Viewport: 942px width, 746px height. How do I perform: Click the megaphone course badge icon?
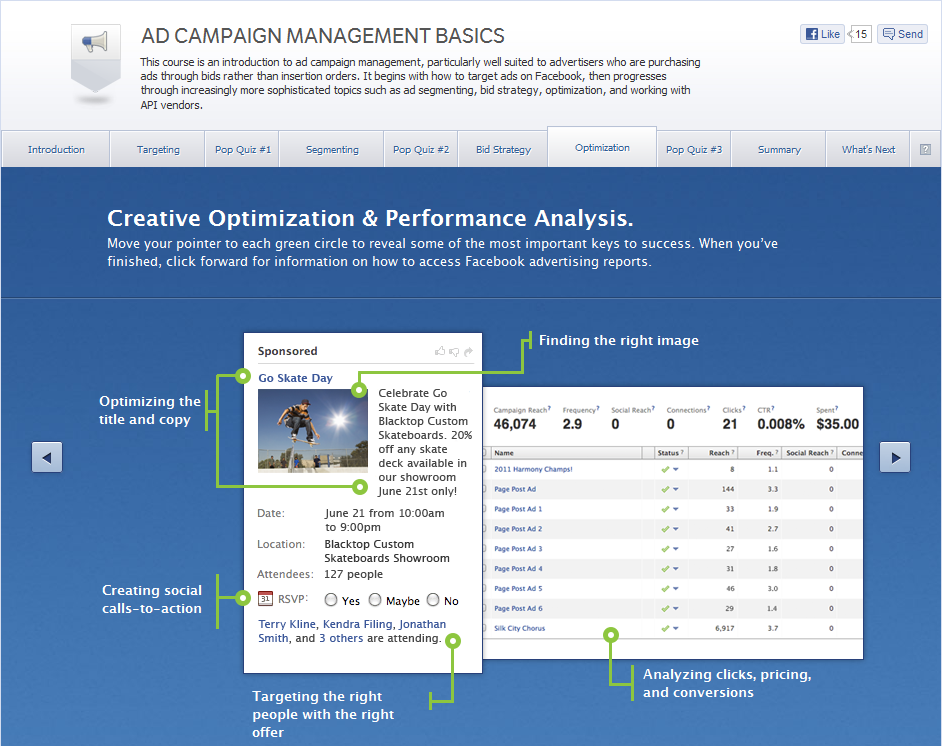[x=96, y=59]
